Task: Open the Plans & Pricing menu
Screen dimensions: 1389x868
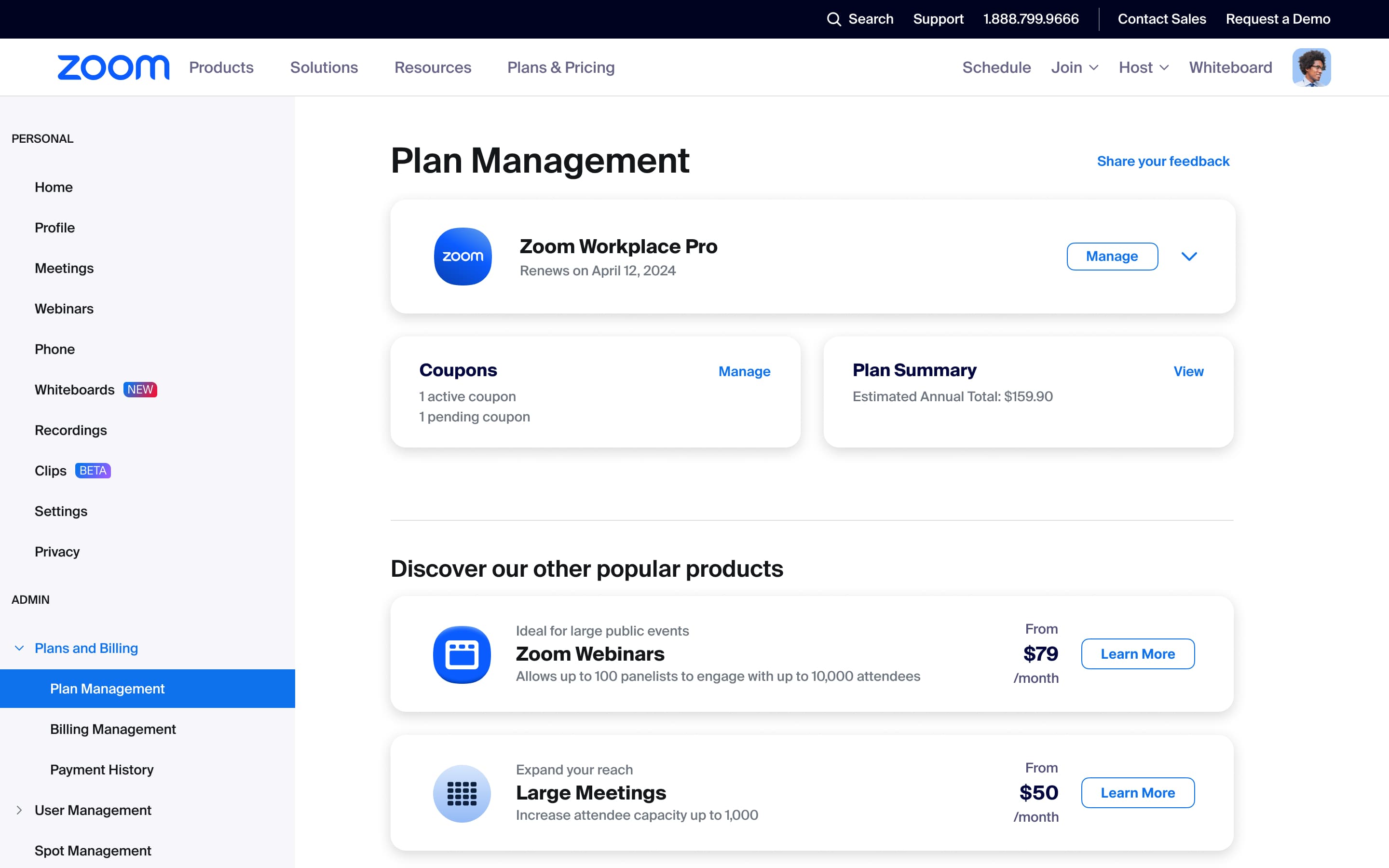Action: coord(561,67)
